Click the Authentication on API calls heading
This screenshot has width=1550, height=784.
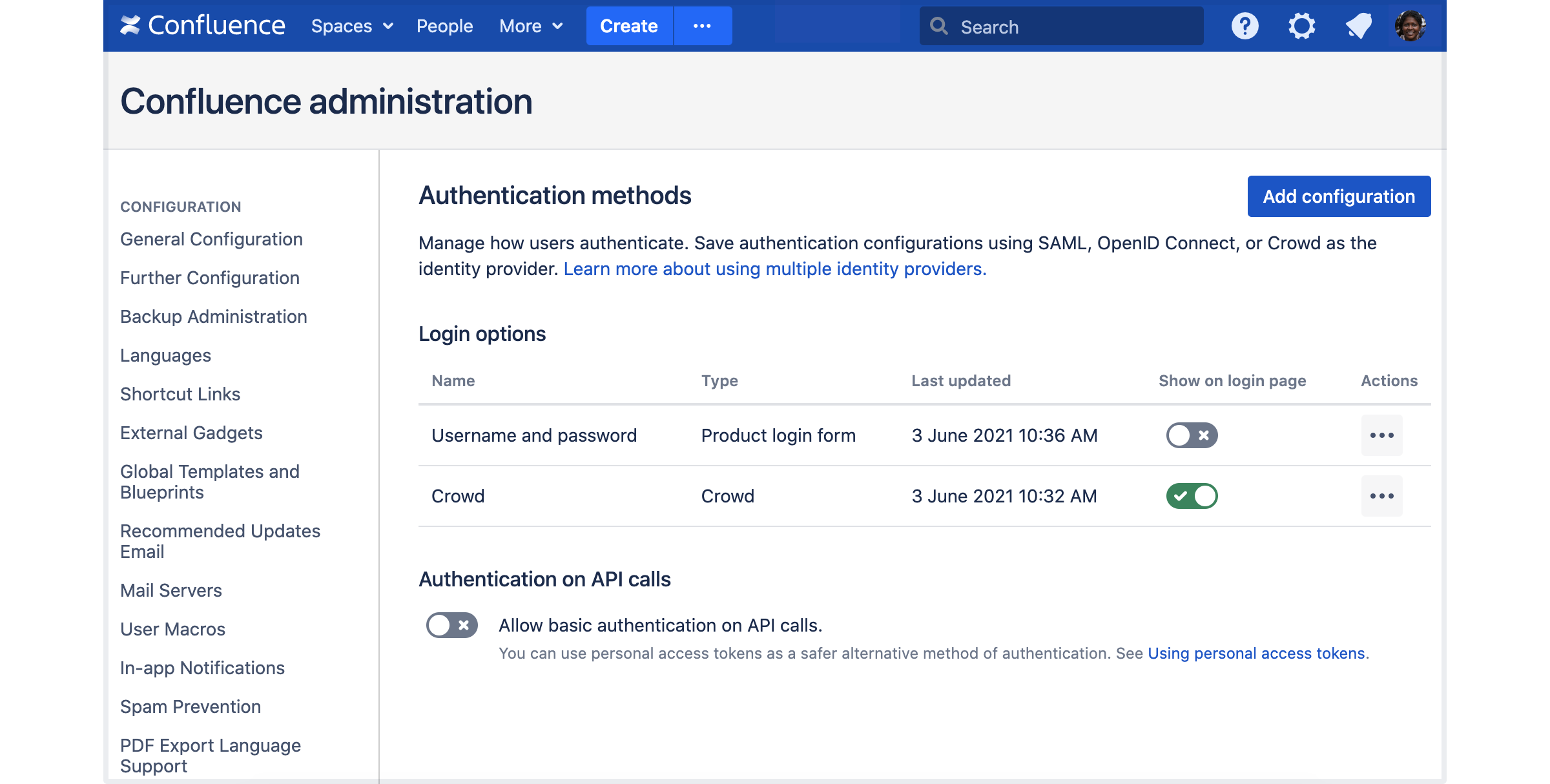click(x=544, y=579)
